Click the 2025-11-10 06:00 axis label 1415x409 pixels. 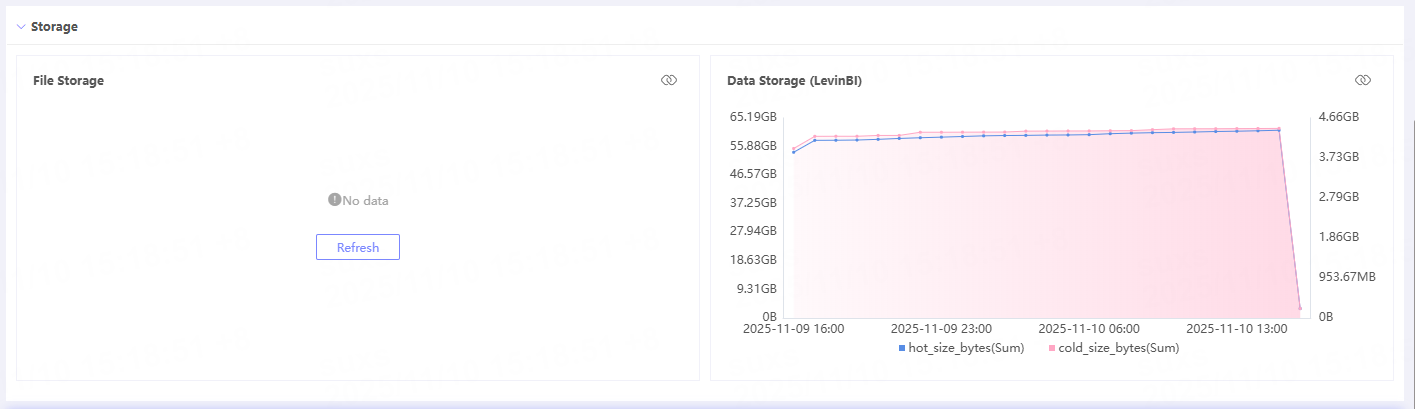[x=1088, y=328]
